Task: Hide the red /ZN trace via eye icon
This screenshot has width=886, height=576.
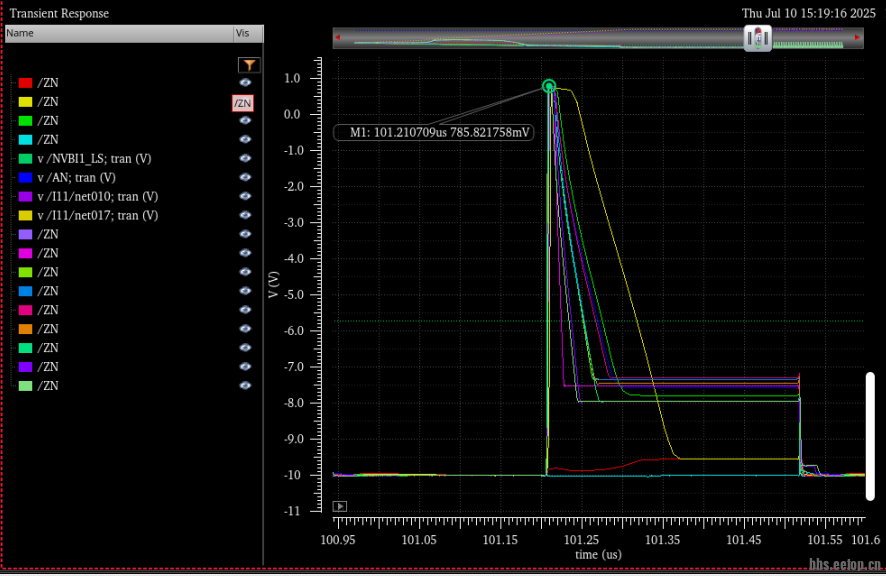Action: click(245, 83)
